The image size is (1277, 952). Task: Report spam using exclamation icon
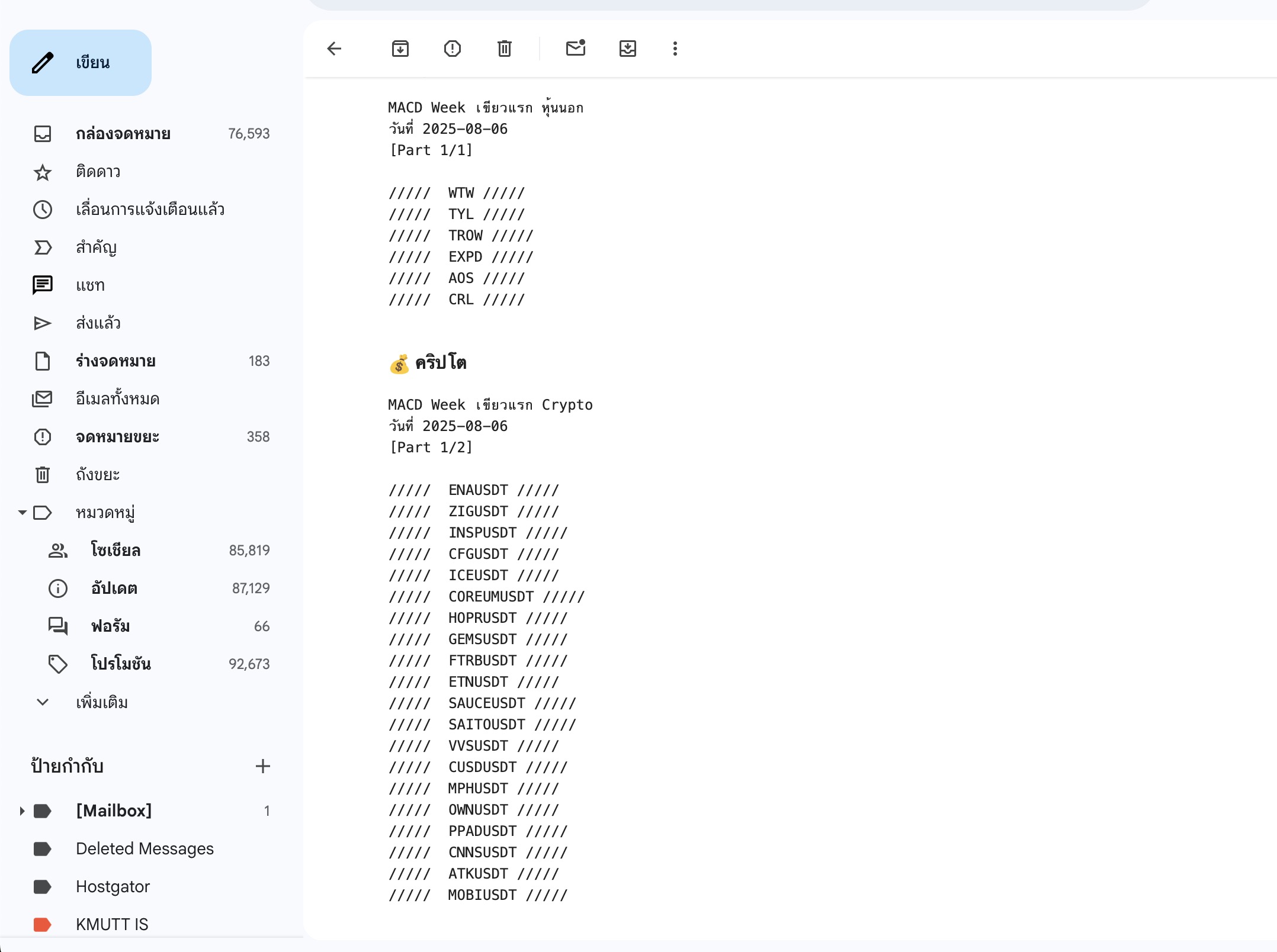(453, 49)
